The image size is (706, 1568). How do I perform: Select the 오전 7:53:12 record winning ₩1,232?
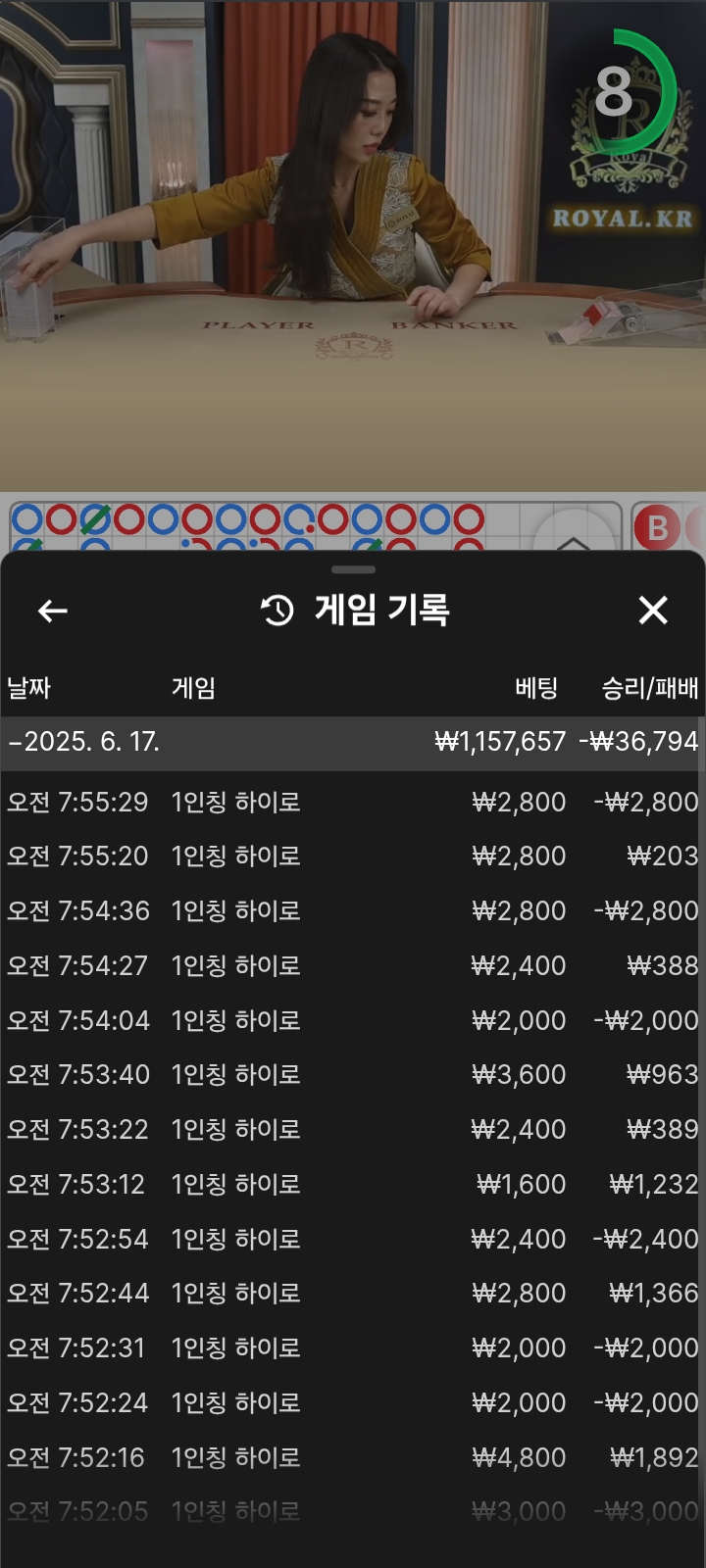click(353, 1185)
